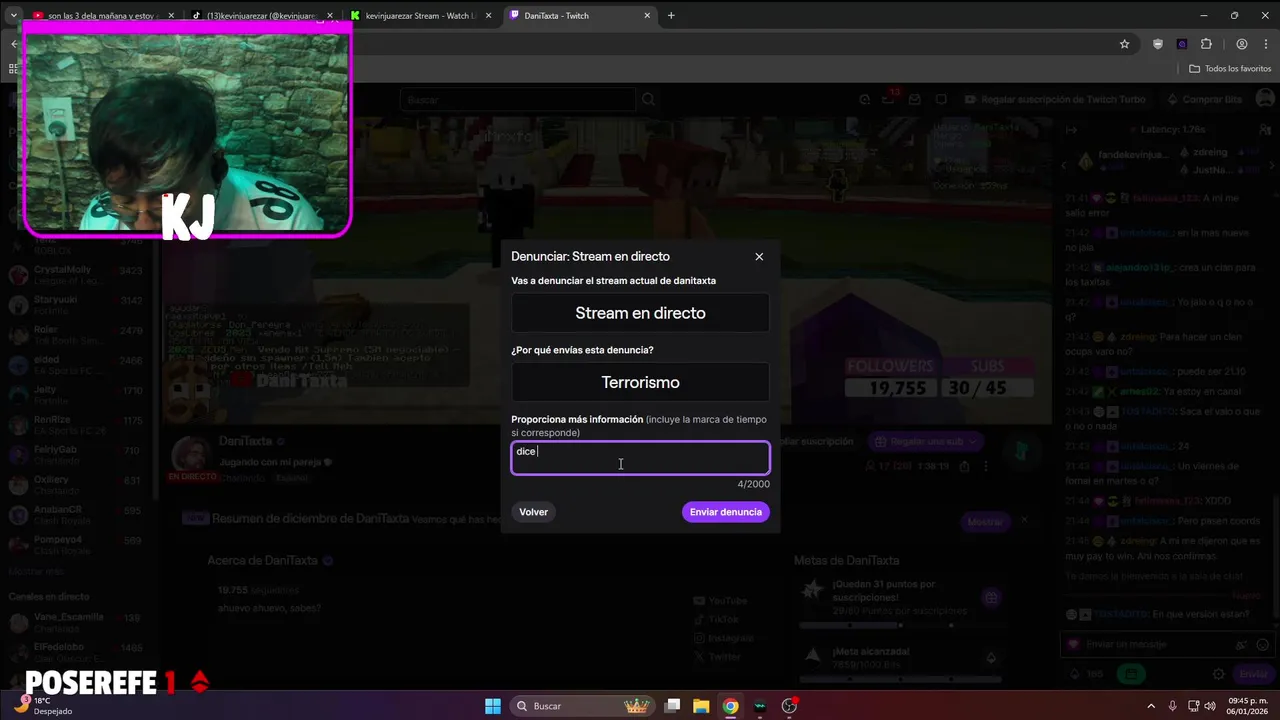Open Pompeyo4 channel in sidebar
Viewport: 1280px width, 720px height.
tap(78, 545)
